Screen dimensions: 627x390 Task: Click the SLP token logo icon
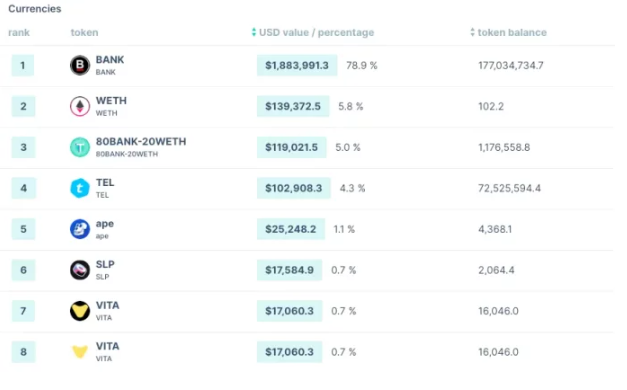[80, 270]
